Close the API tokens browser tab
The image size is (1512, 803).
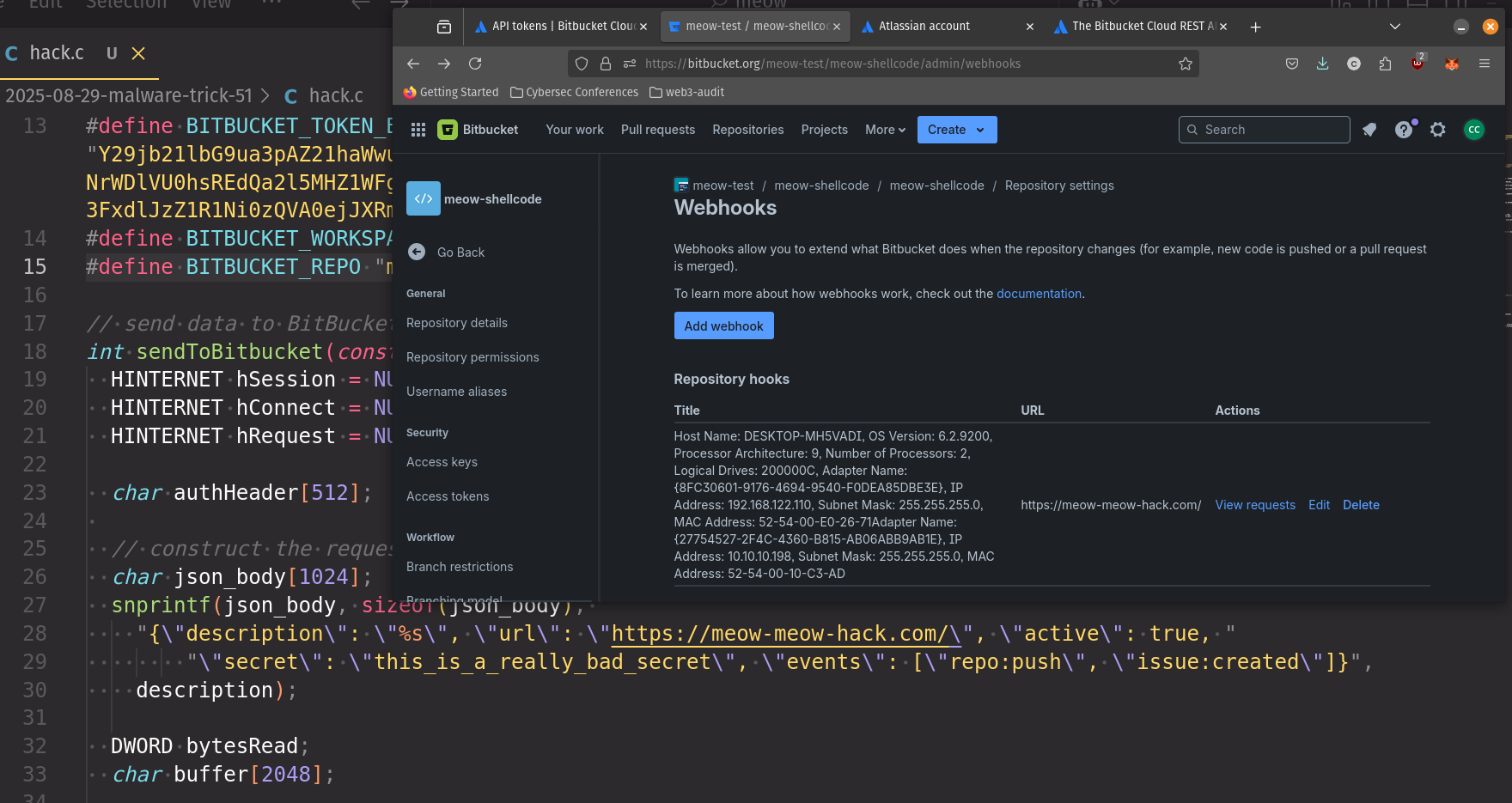point(643,27)
